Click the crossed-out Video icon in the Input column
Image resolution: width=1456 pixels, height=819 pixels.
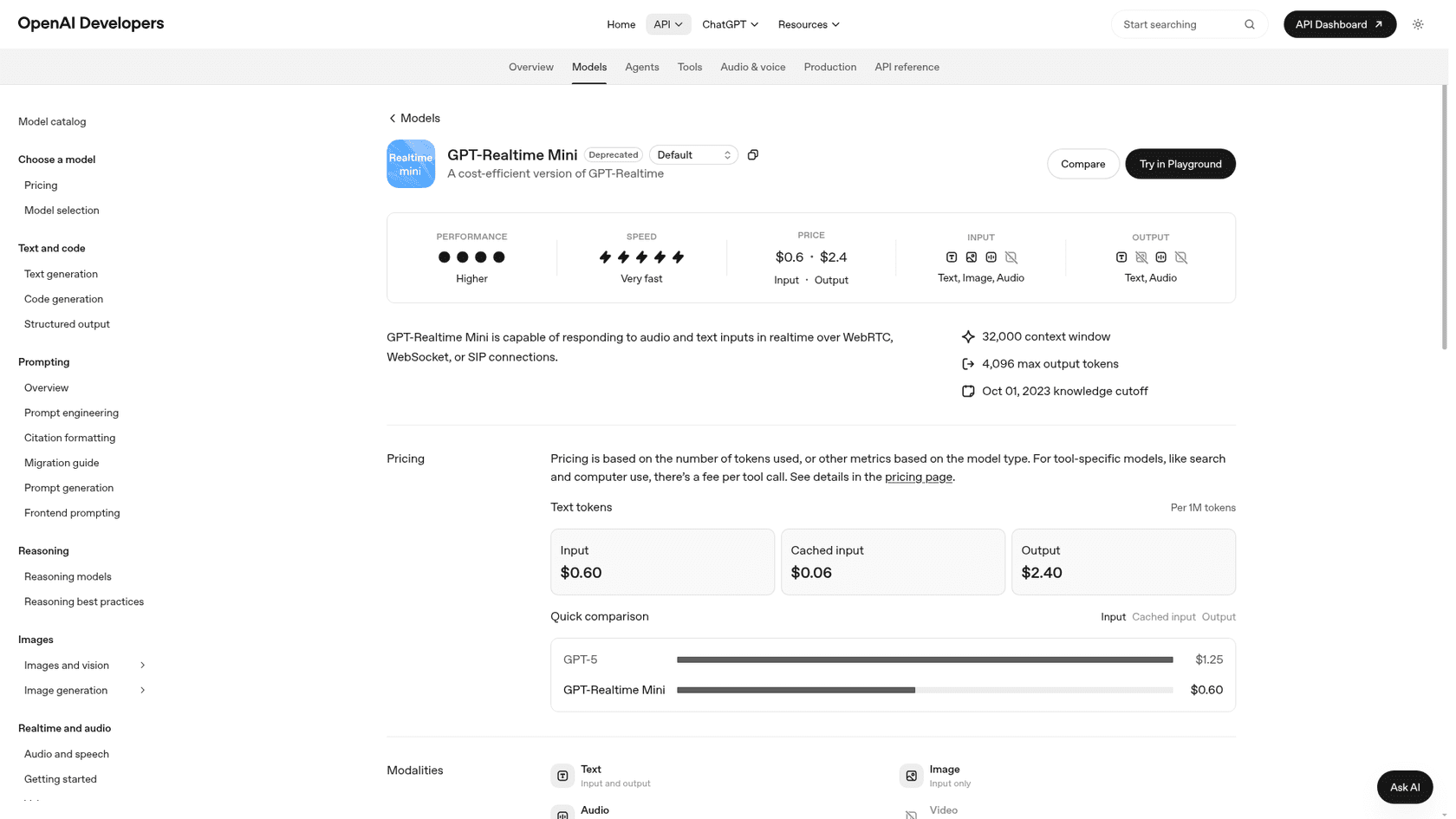click(x=1011, y=257)
